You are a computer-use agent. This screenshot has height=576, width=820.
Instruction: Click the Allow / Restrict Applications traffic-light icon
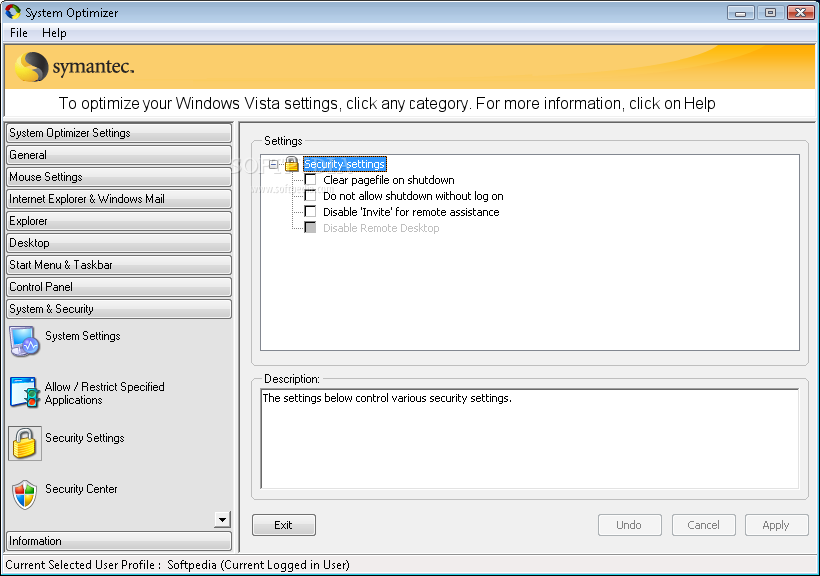tap(25, 392)
